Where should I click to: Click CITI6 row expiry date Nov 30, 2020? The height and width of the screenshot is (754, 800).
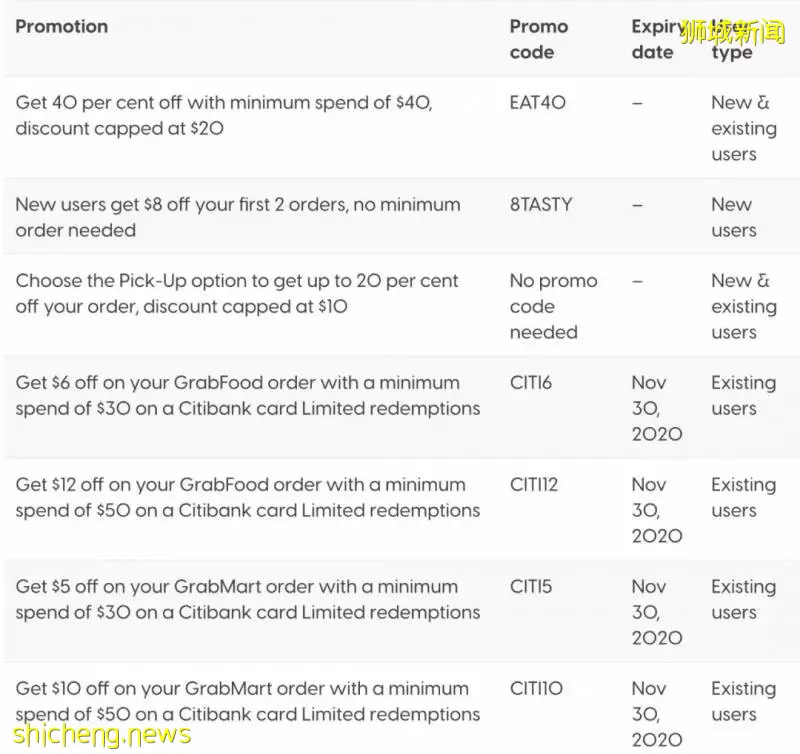(x=657, y=409)
